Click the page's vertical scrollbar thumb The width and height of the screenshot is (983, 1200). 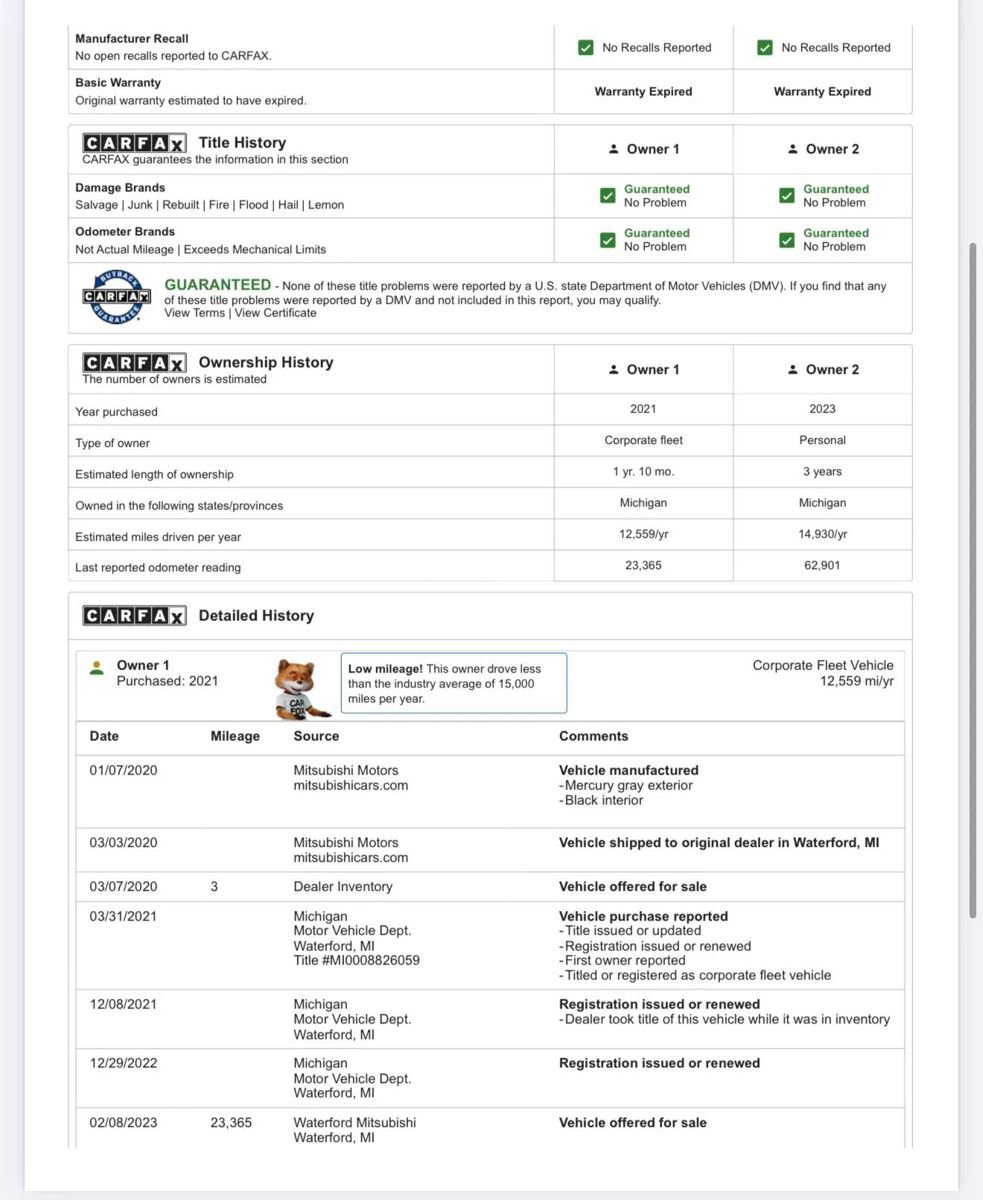pos(973,580)
